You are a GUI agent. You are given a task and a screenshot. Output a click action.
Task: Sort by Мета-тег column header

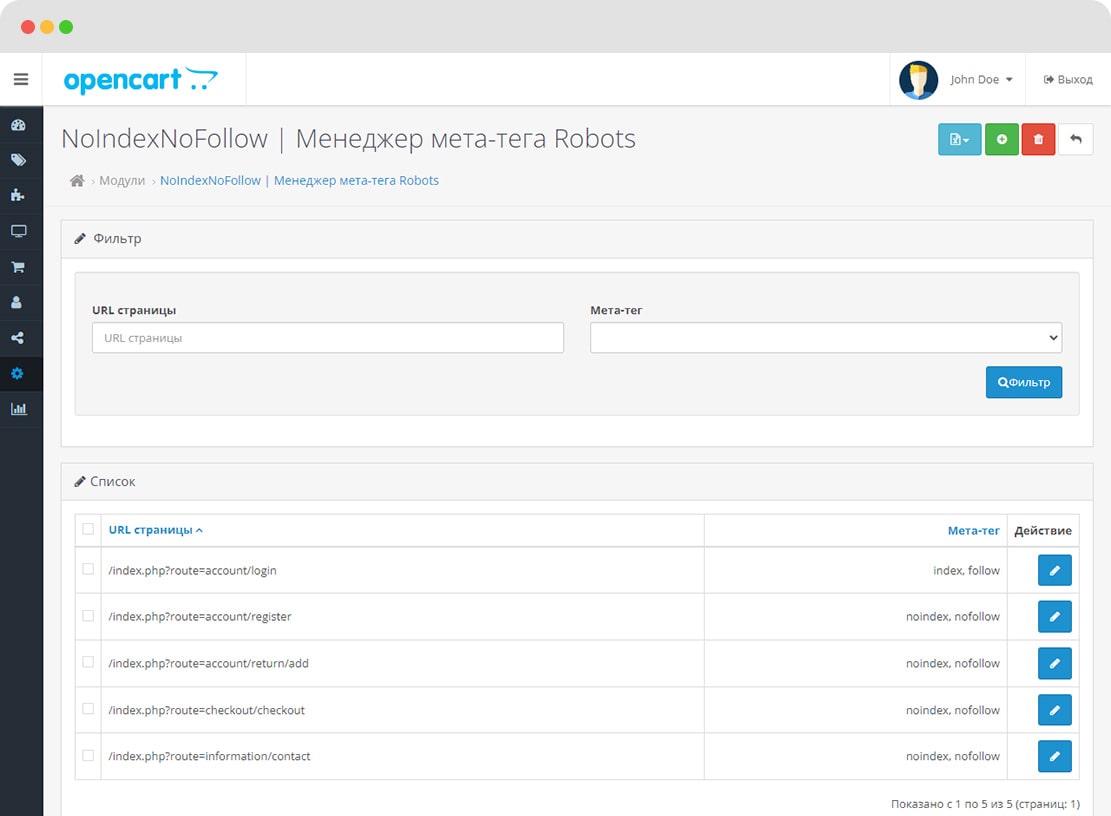coord(974,531)
